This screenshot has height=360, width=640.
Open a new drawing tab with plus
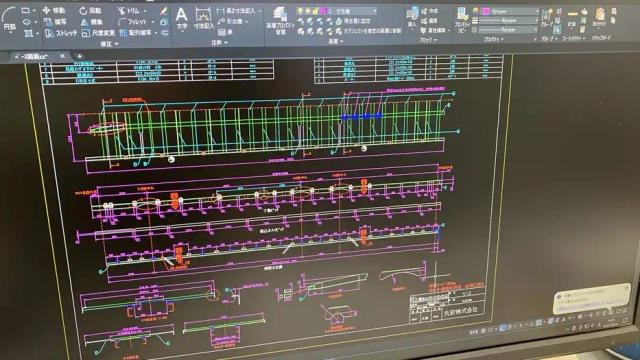point(80,56)
